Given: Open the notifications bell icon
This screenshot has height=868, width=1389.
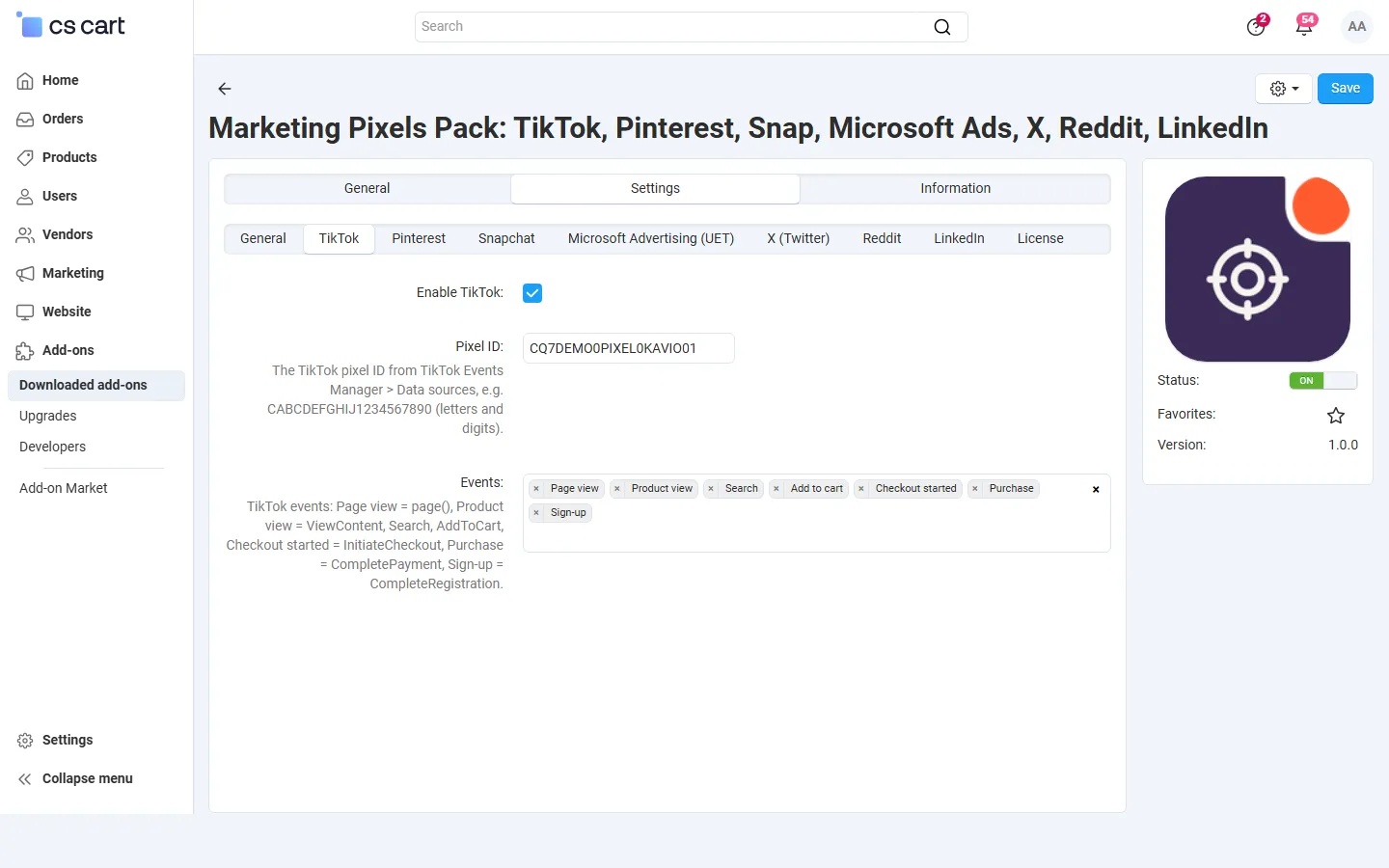Looking at the screenshot, I should 1304,26.
